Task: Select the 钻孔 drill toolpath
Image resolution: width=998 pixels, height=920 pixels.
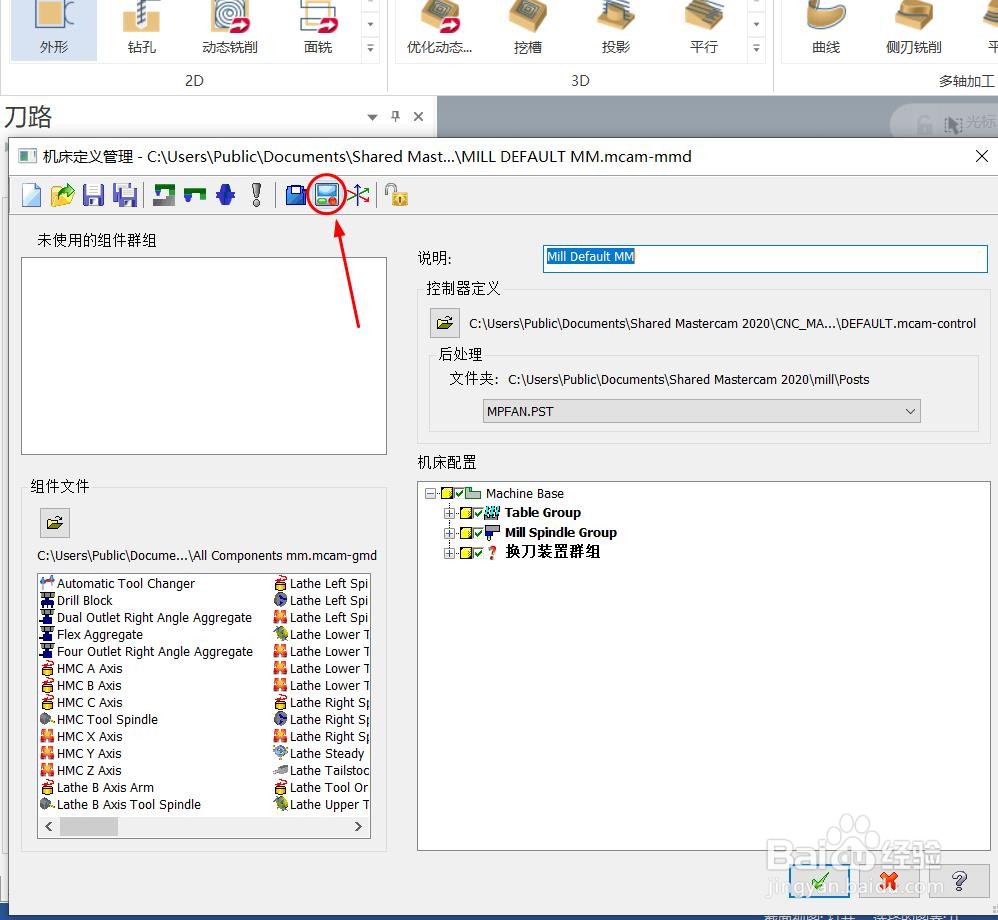Action: point(141,30)
